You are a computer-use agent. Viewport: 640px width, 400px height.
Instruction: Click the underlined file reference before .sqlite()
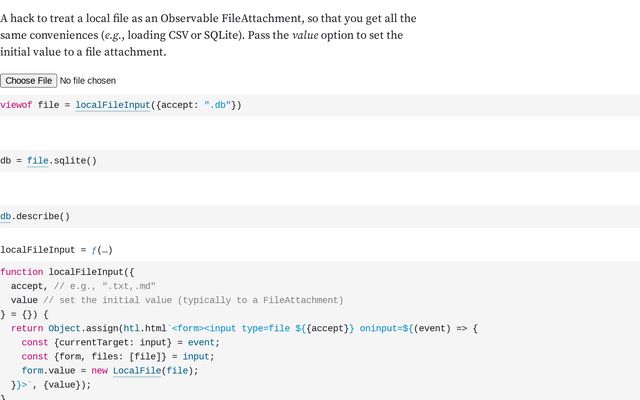tap(38, 160)
